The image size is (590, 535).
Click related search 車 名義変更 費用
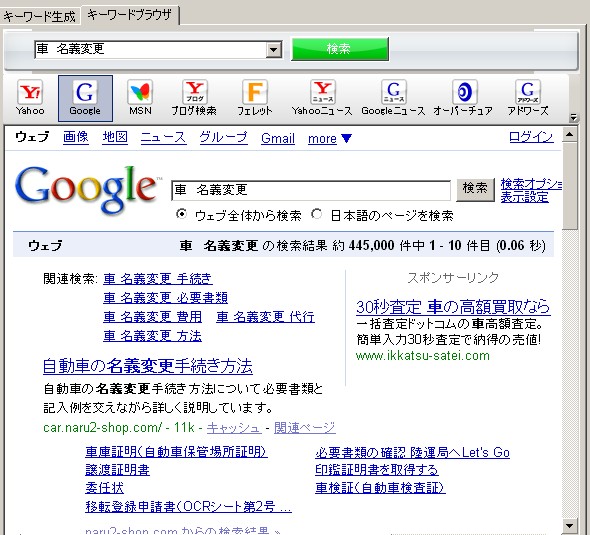click(x=152, y=317)
